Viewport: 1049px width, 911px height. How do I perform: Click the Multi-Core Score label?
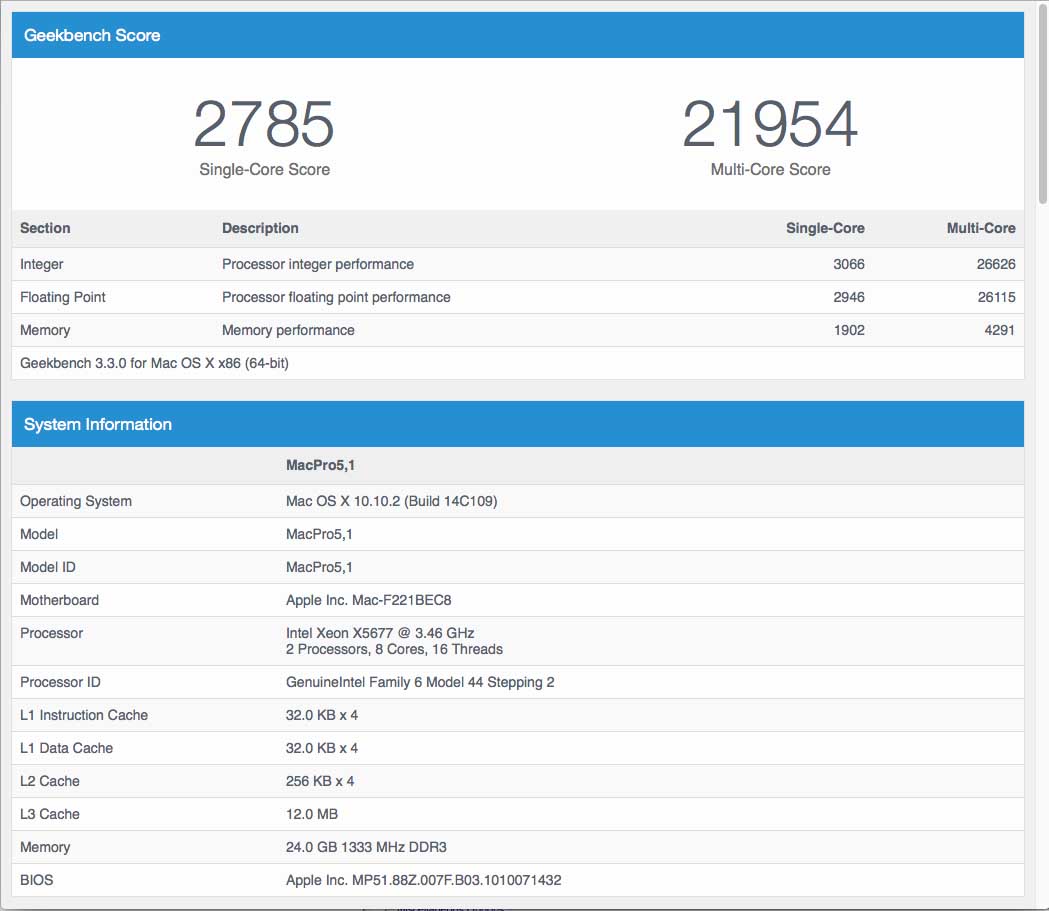(x=770, y=170)
